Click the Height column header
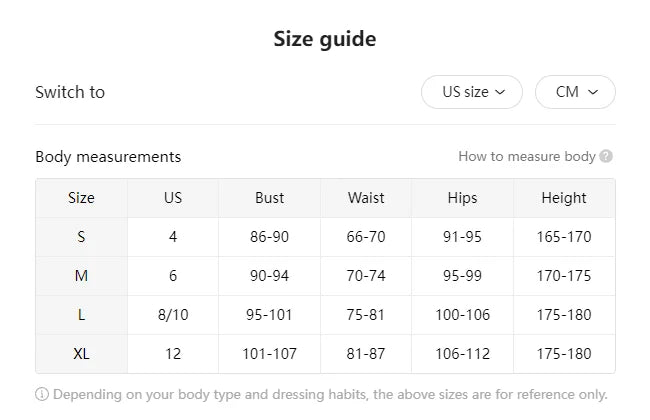This screenshot has width=650, height=420. pyautogui.click(x=564, y=198)
